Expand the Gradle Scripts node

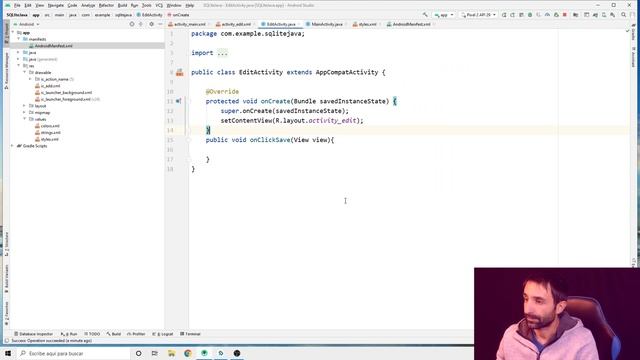(13, 146)
